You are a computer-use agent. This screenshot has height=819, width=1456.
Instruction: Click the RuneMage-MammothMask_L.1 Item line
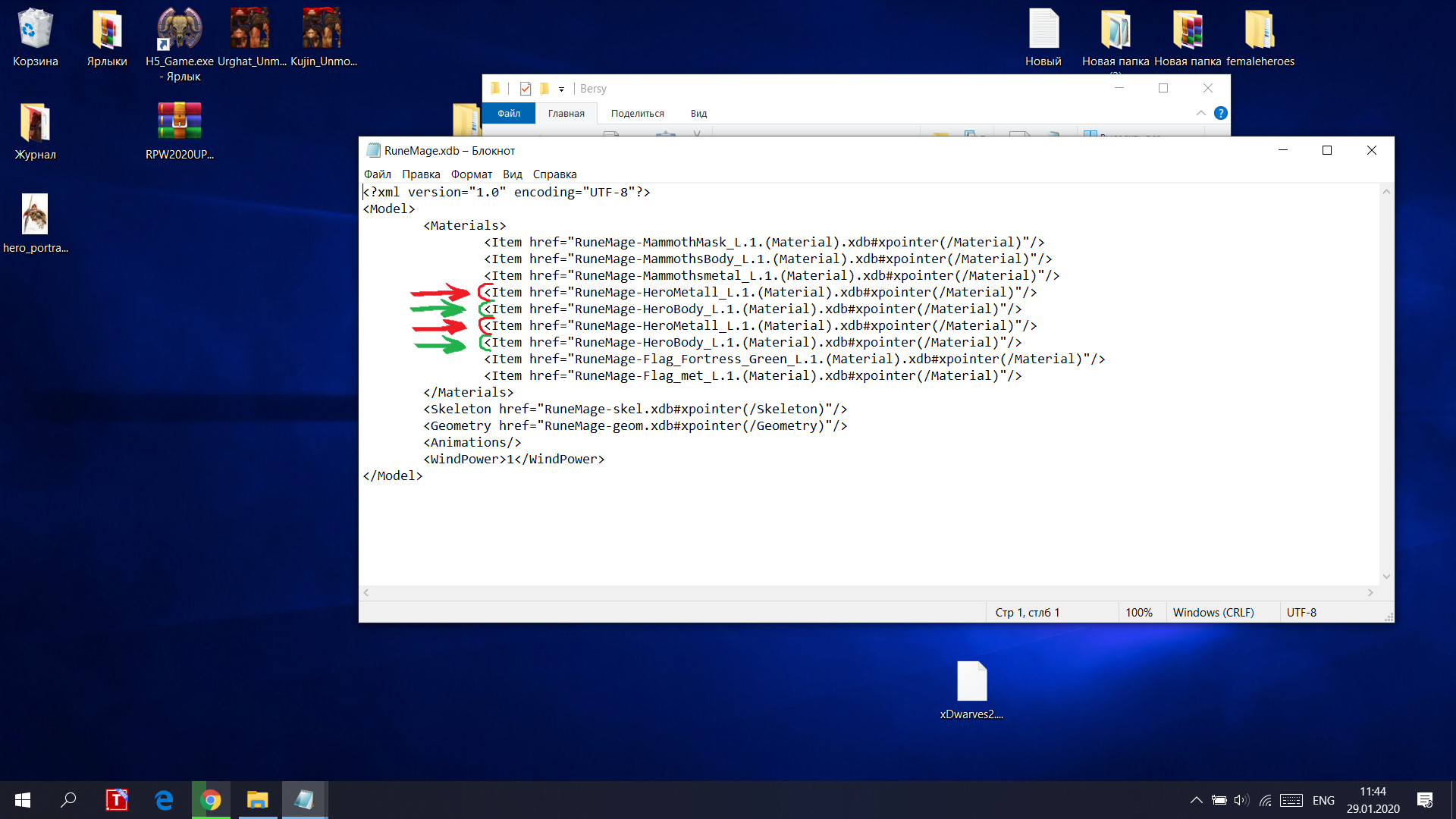tap(764, 243)
